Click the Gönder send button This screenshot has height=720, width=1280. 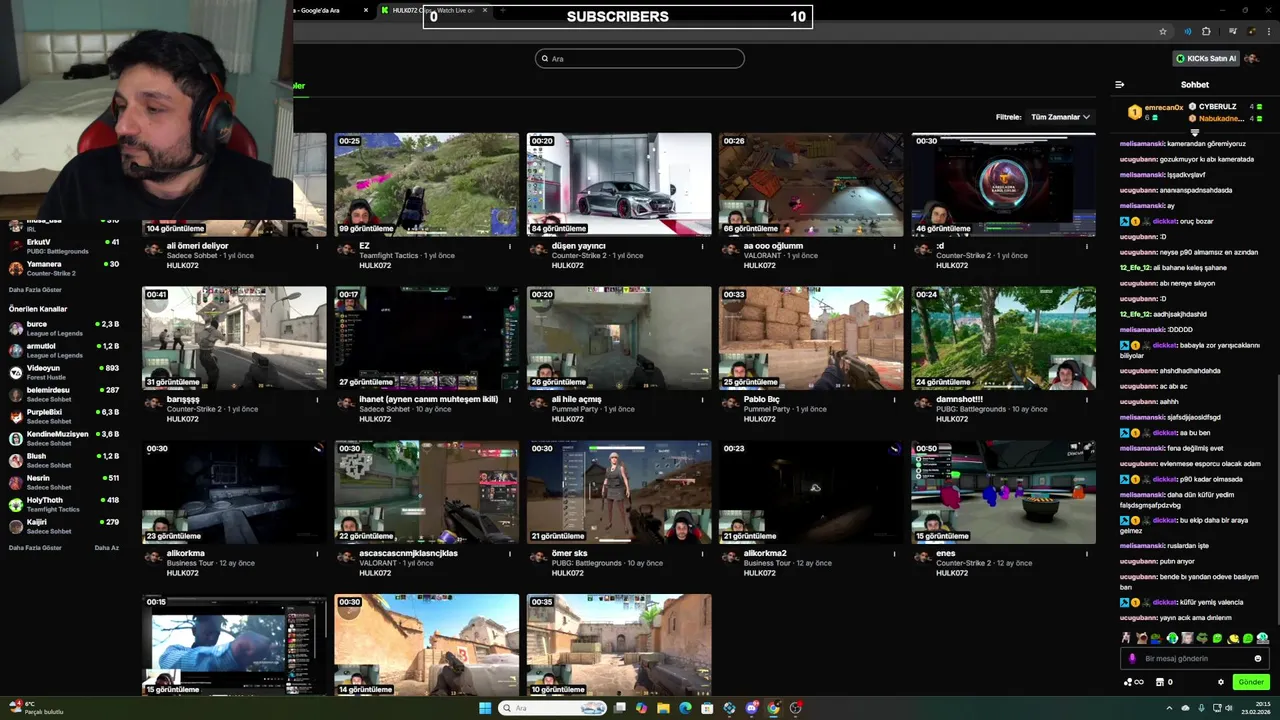1251,682
